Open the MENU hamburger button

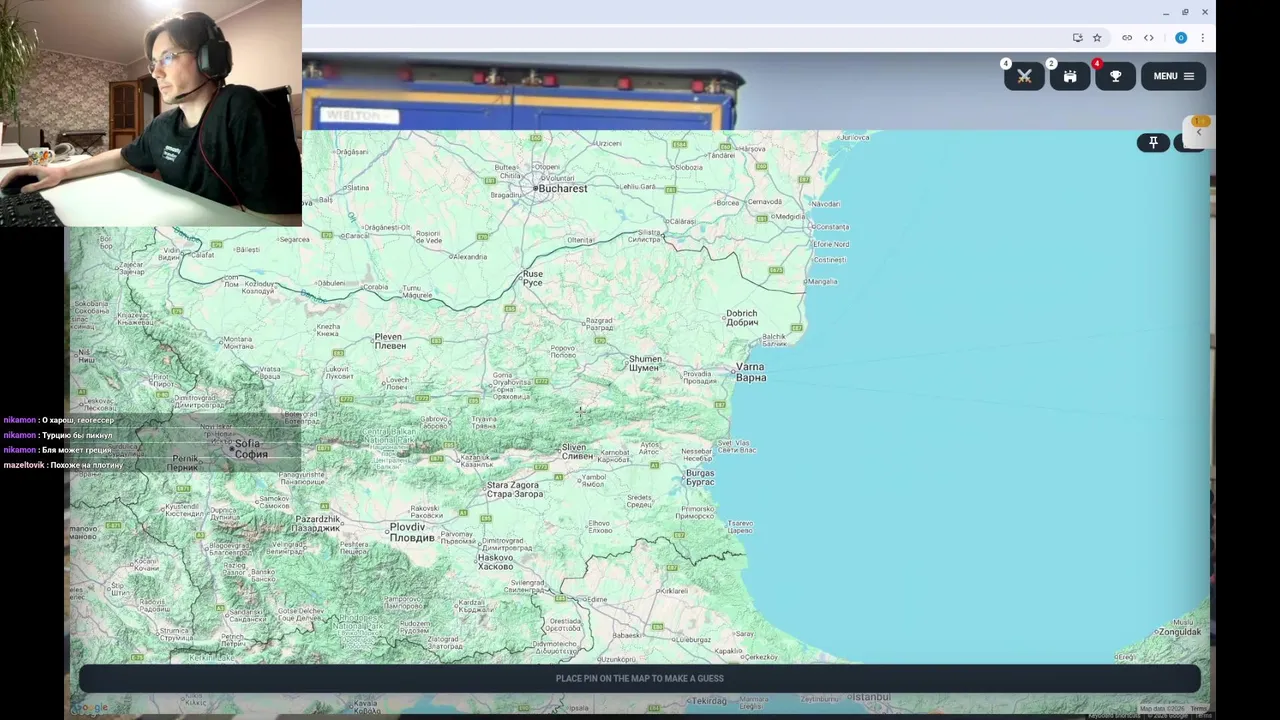(x=1173, y=76)
